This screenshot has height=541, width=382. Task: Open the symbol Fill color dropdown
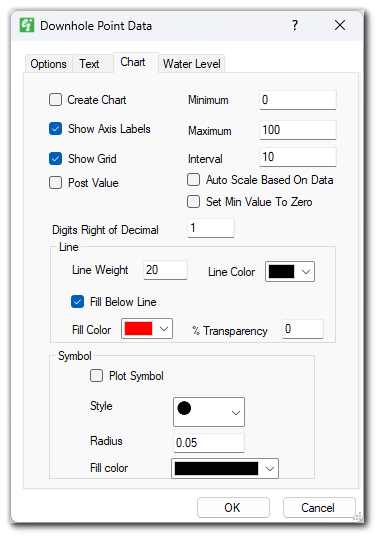225,469
